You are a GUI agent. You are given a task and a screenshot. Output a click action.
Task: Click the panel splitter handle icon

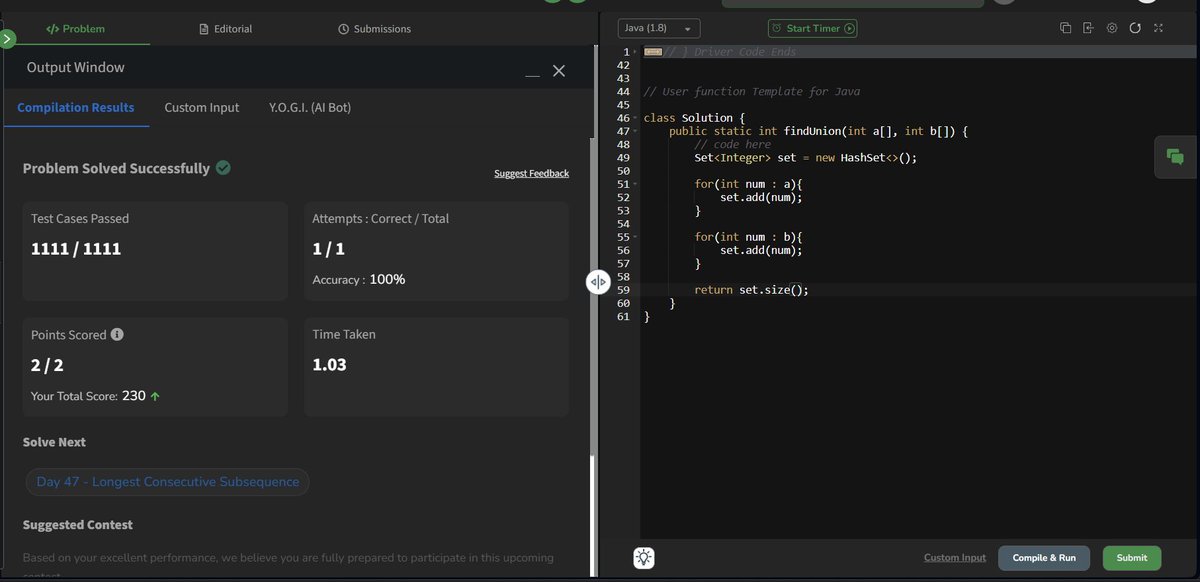coord(597,282)
